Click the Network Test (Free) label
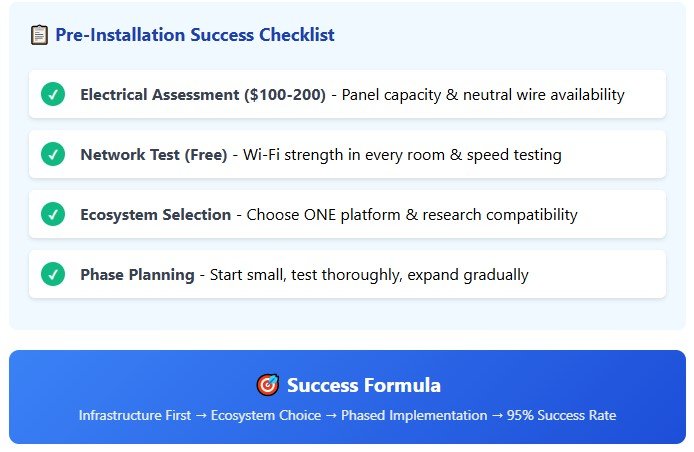The image size is (694, 452). tap(154, 155)
